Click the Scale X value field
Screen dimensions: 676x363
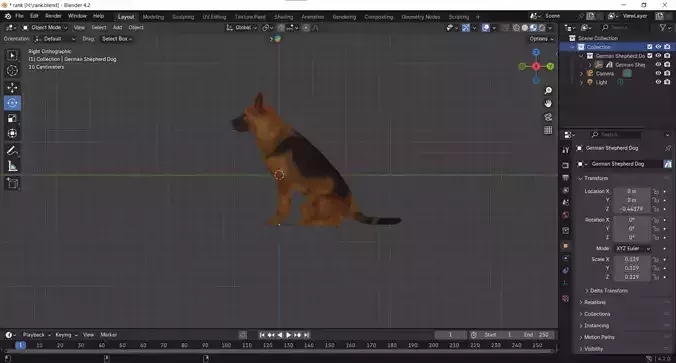(632, 260)
